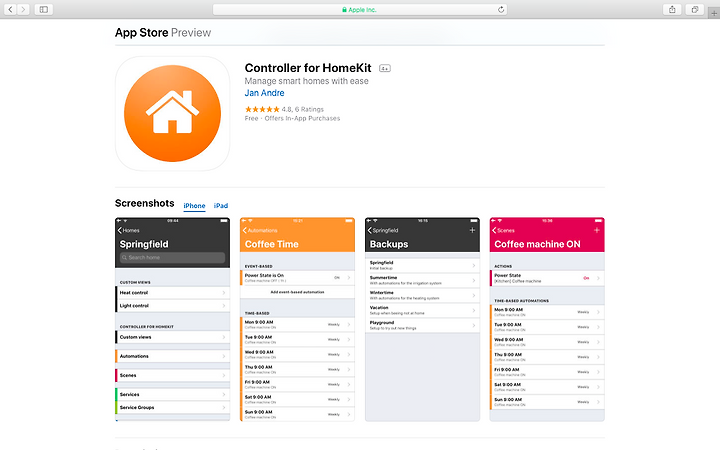Click Tue 9:00 AM row in Coffee machine ON

547,327
